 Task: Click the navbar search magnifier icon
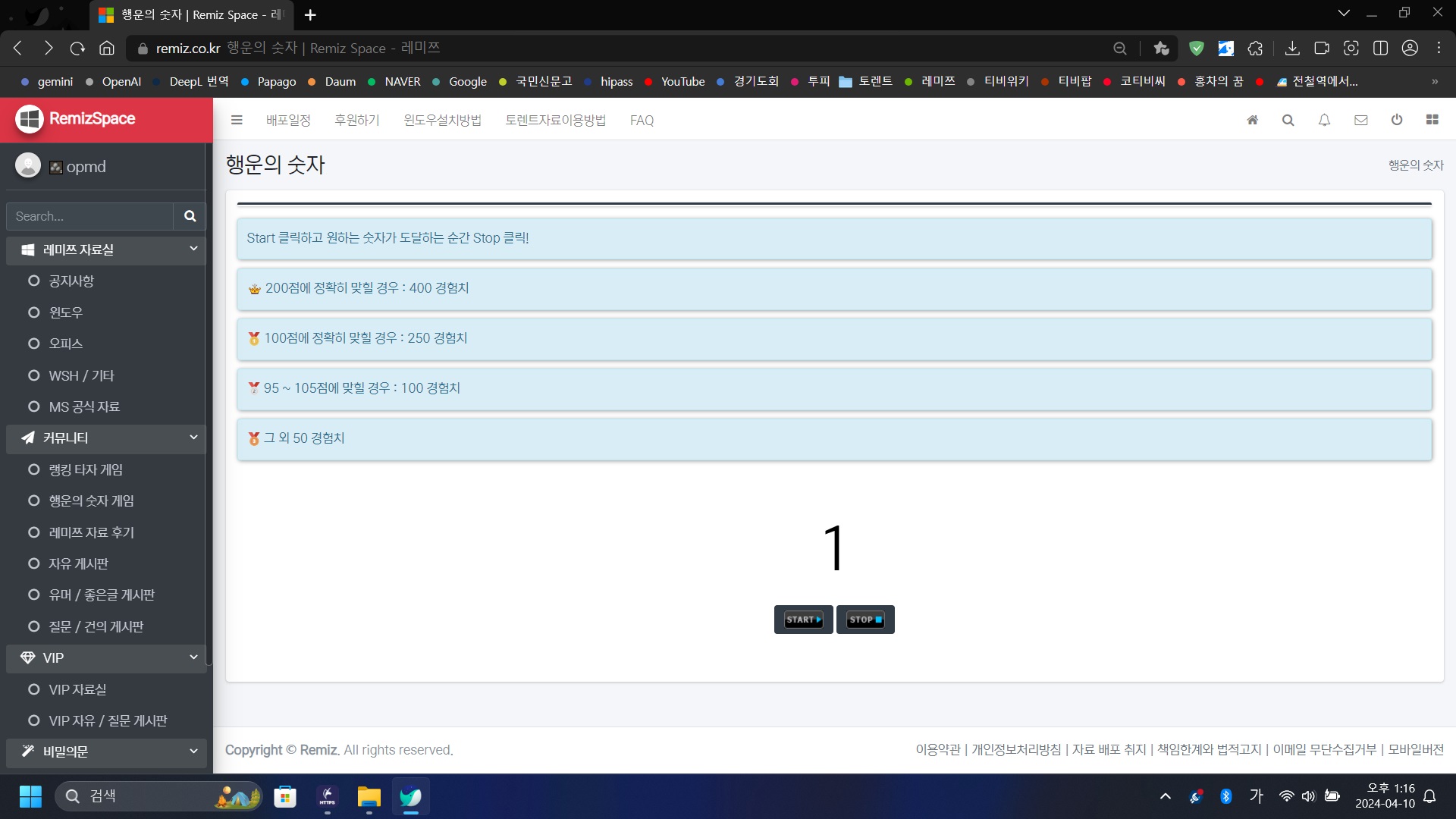[x=1288, y=120]
